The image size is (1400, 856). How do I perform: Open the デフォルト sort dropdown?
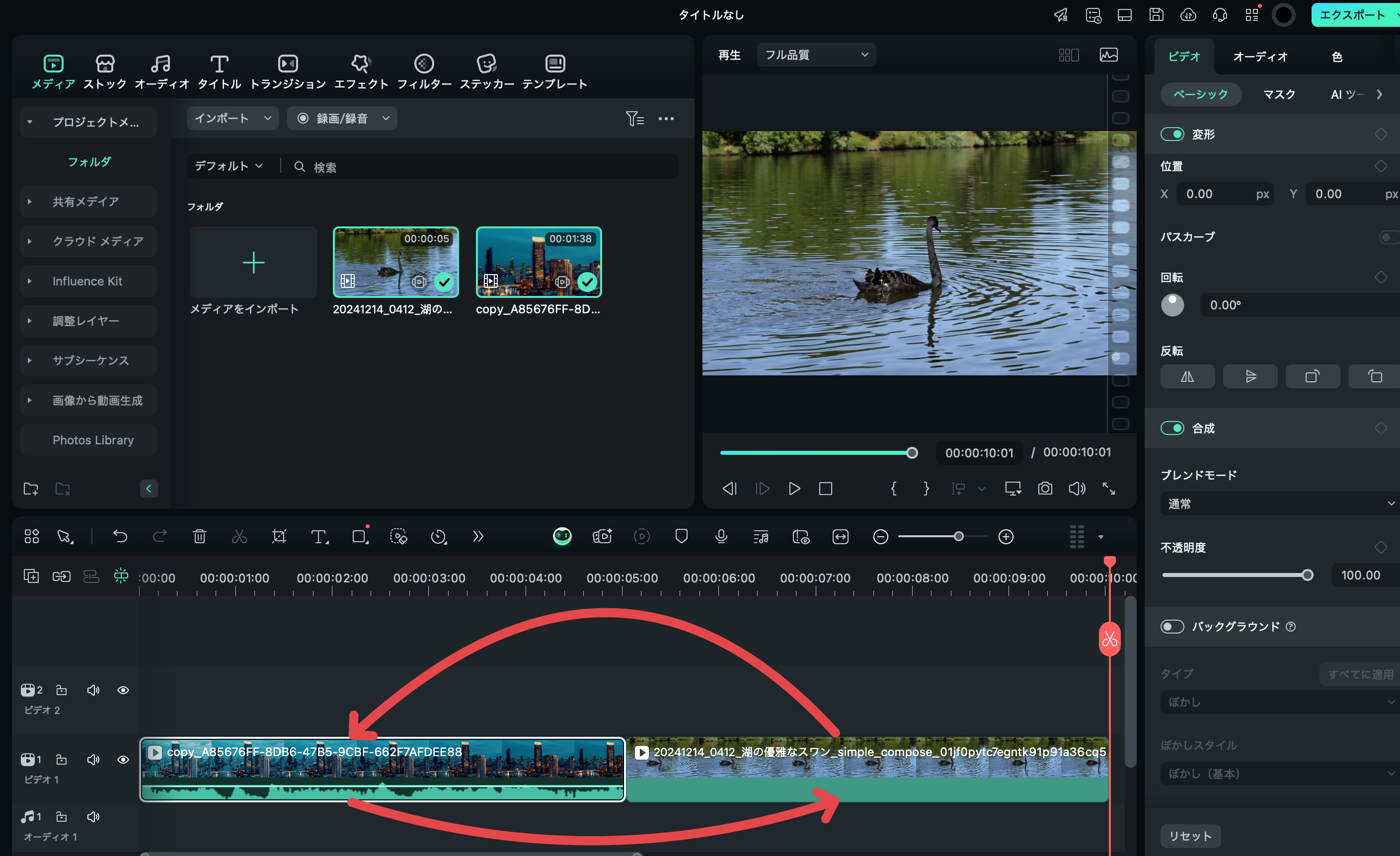point(229,166)
